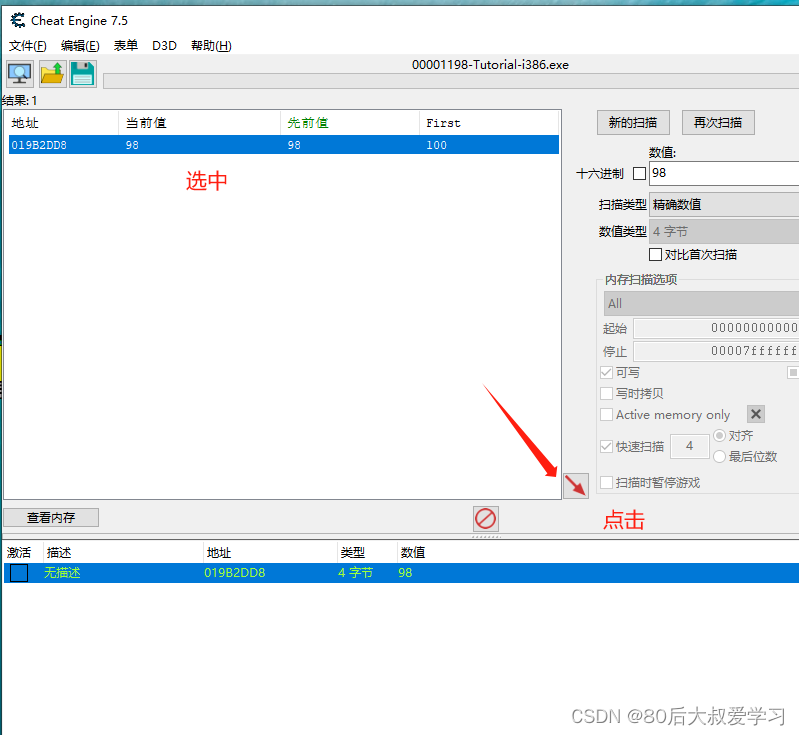Click the 当前值 column header
Viewport: 799px width, 735px height.
[x=199, y=123]
